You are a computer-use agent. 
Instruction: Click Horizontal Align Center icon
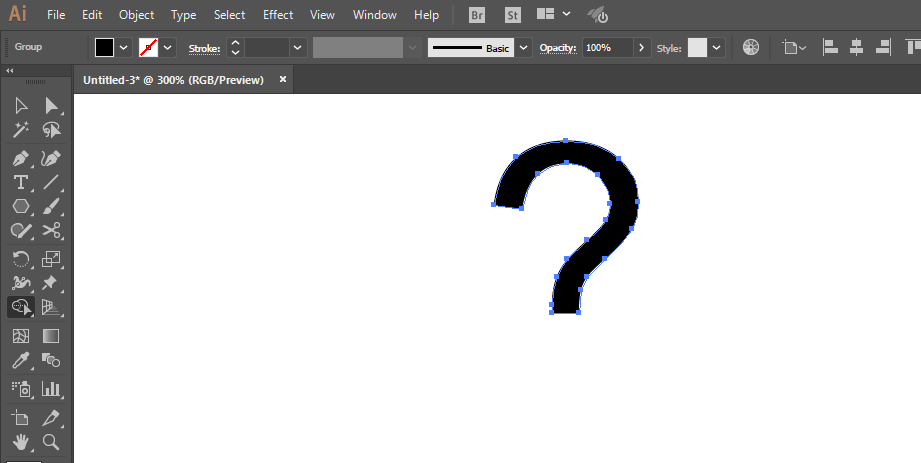pos(856,48)
